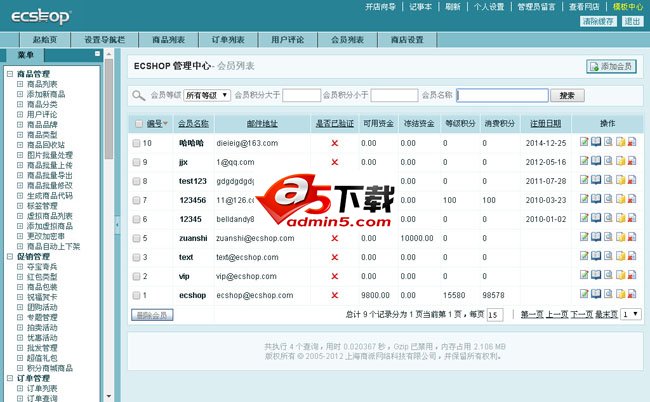Click the edit pencil icon for member zuanshi
Image resolution: width=650 pixels, height=402 pixels.
(584, 237)
